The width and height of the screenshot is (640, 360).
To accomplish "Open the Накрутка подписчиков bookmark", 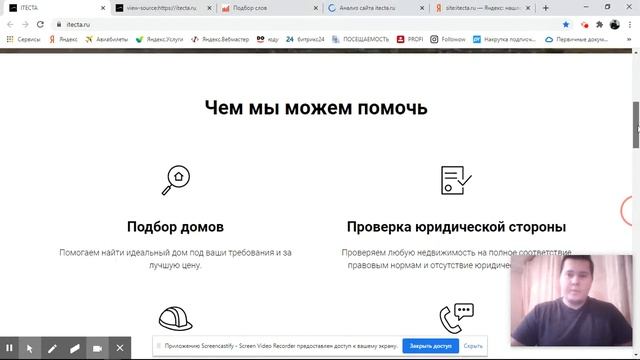I will tap(504, 39).
